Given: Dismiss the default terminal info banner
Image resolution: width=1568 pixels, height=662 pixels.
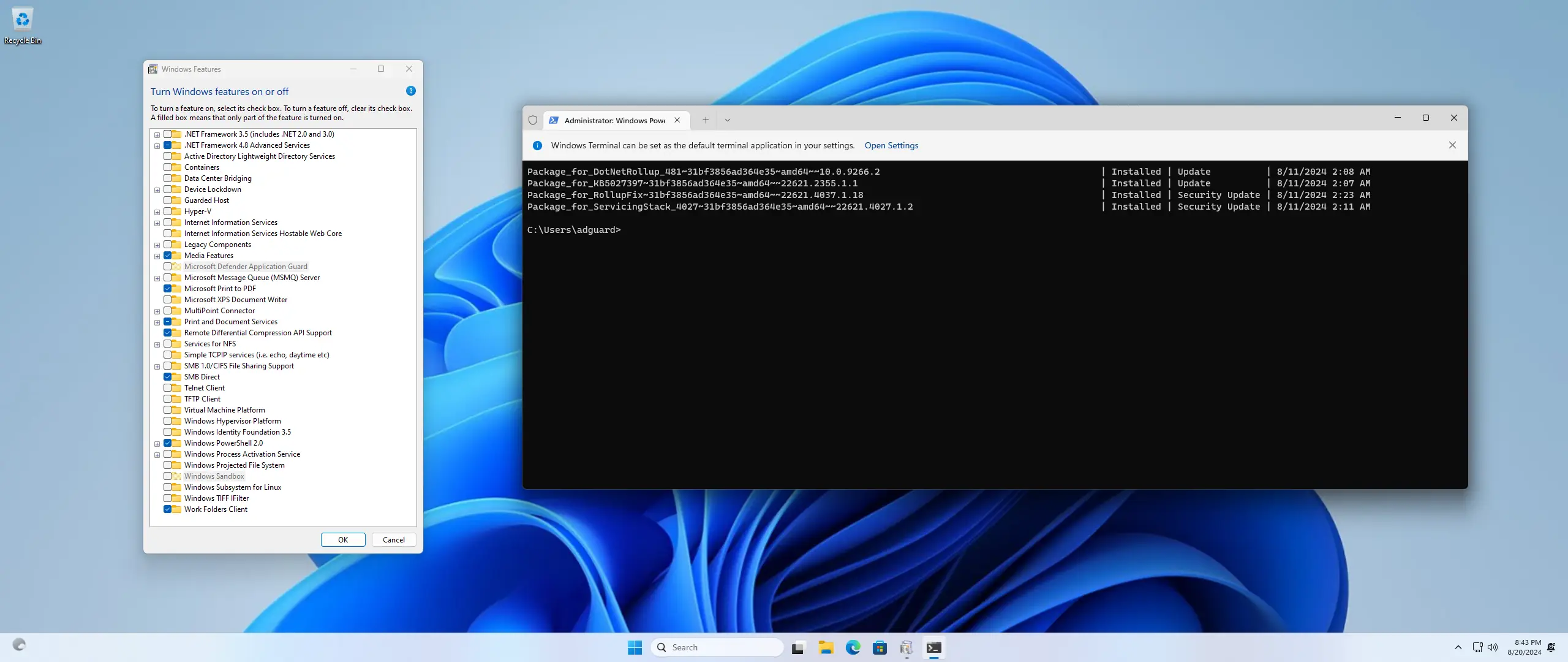Looking at the screenshot, I should pyautogui.click(x=1452, y=145).
